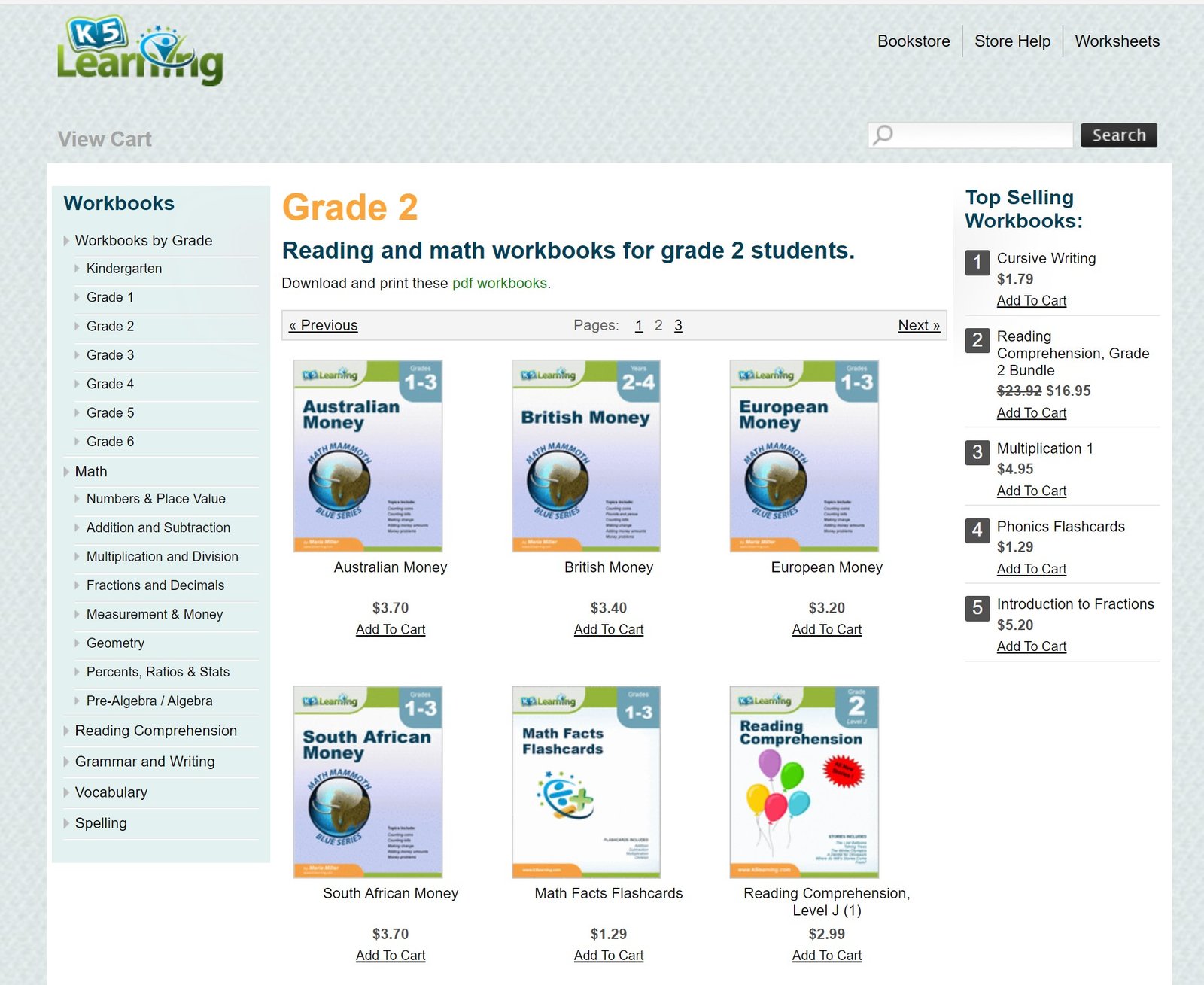
Task: Go to page 1
Action: [639, 325]
